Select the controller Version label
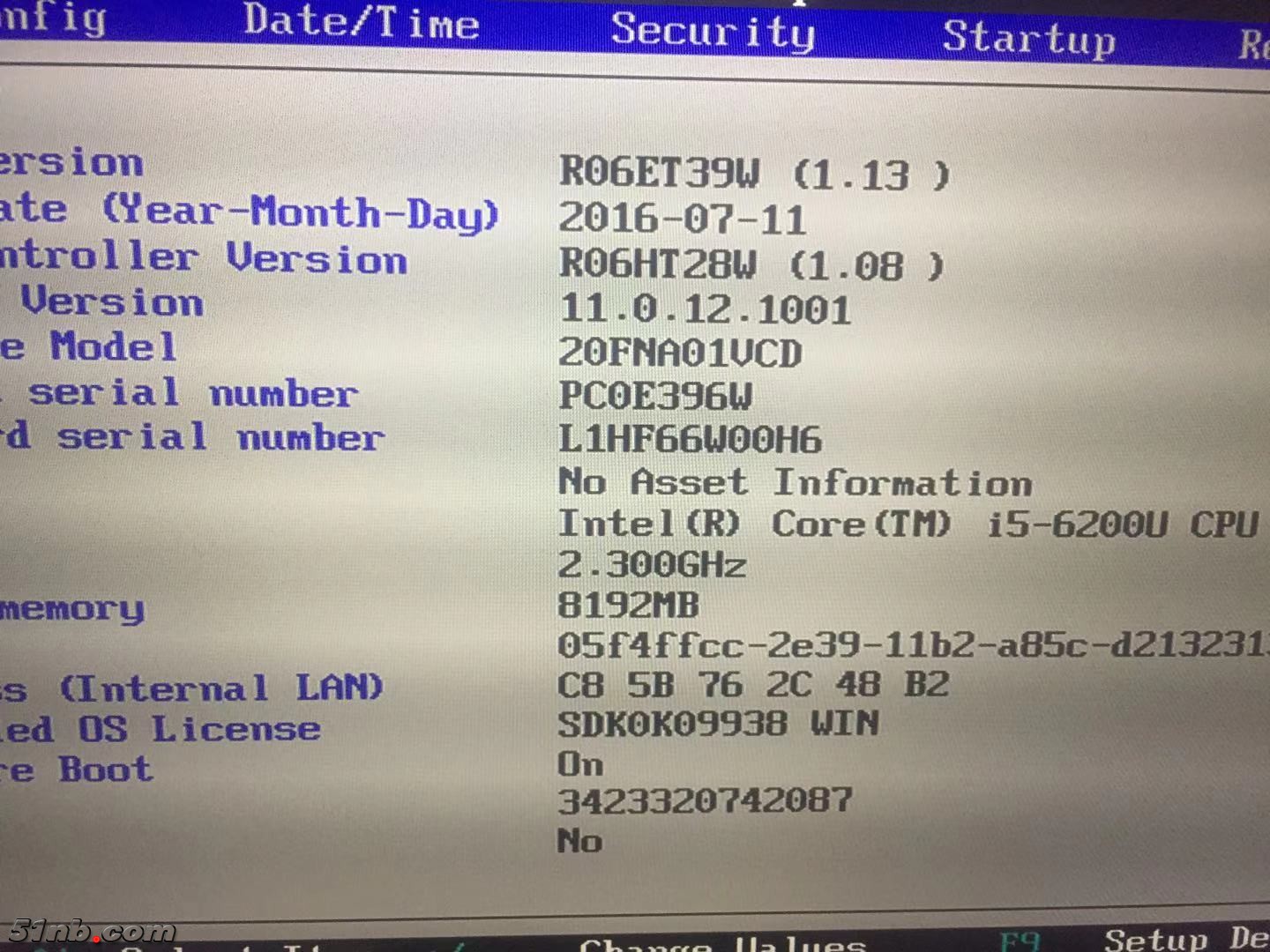Viewport: 1270px width, 952px height. [203, 258]
